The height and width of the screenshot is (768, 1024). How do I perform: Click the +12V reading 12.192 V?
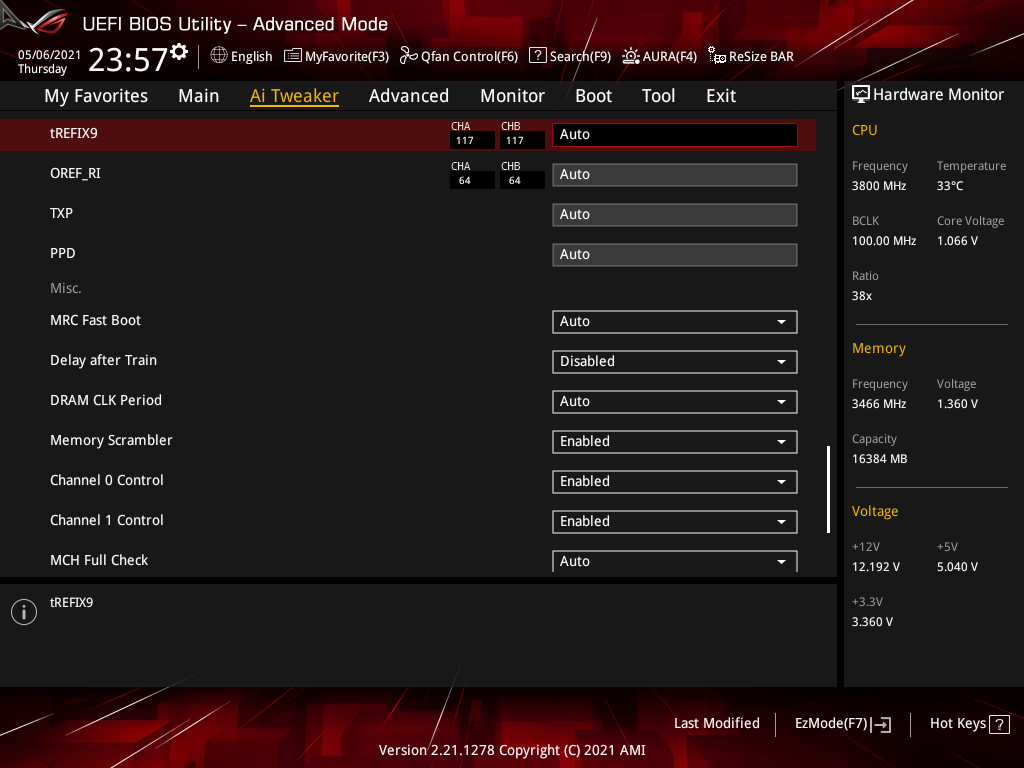pos(876,567)
